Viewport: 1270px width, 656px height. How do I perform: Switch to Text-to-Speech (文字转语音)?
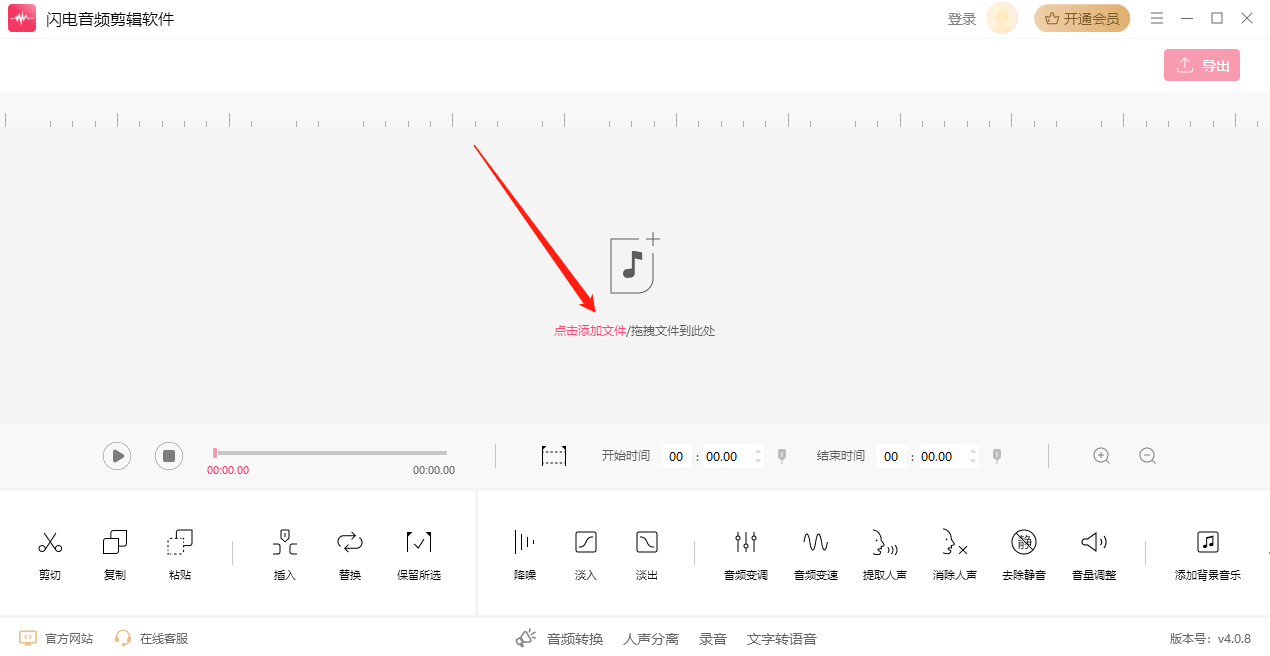[781, 639]
